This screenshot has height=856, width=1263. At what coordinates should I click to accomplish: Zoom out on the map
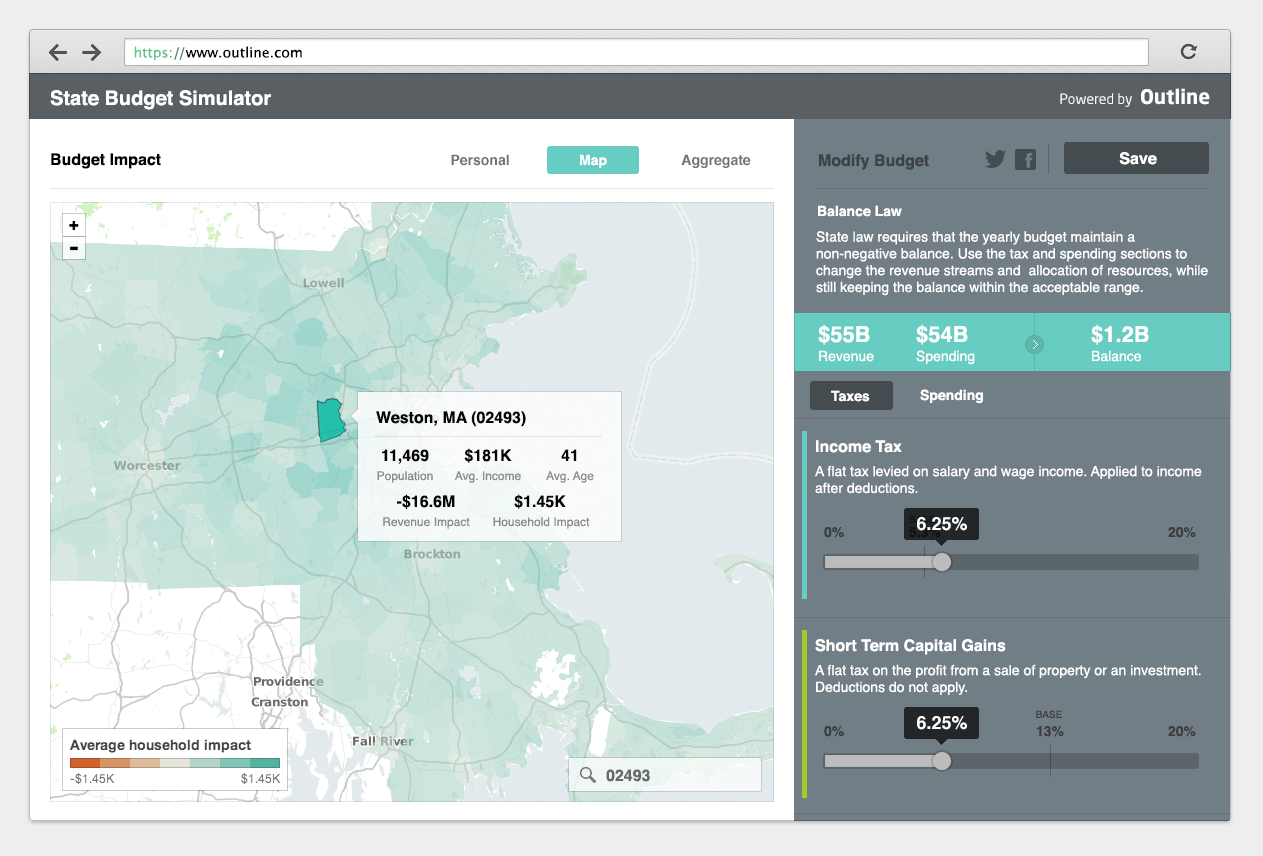click(74, 248)
